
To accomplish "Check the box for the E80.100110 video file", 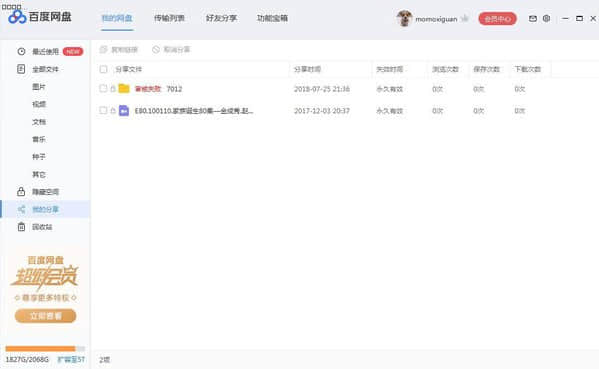I will [x=103, y=110].
